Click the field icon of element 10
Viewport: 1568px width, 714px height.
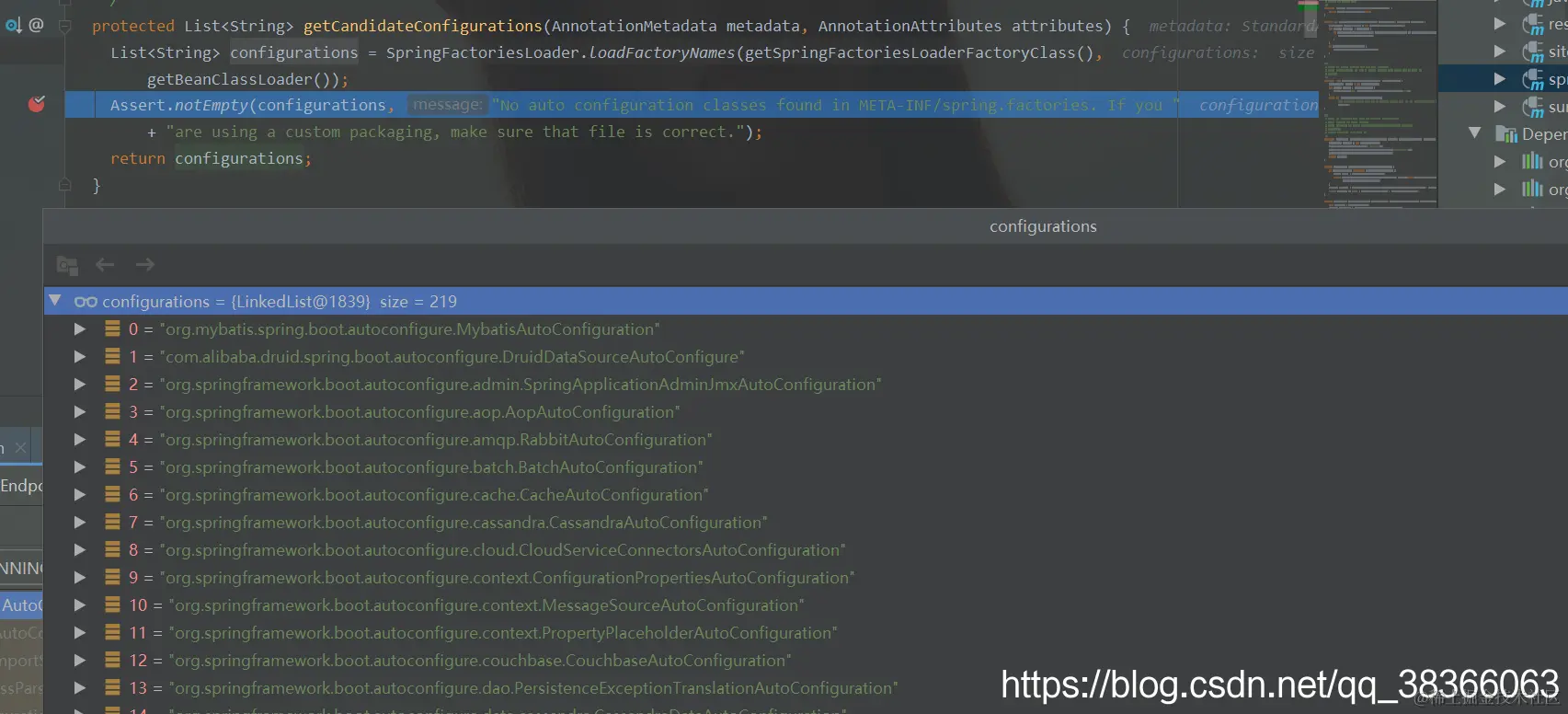112,605
